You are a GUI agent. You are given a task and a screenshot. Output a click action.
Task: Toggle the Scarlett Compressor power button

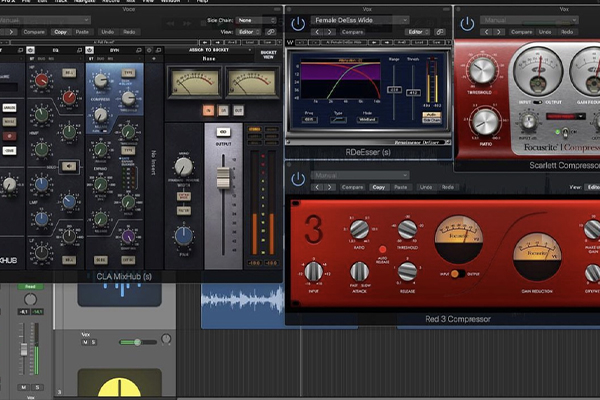467,24
